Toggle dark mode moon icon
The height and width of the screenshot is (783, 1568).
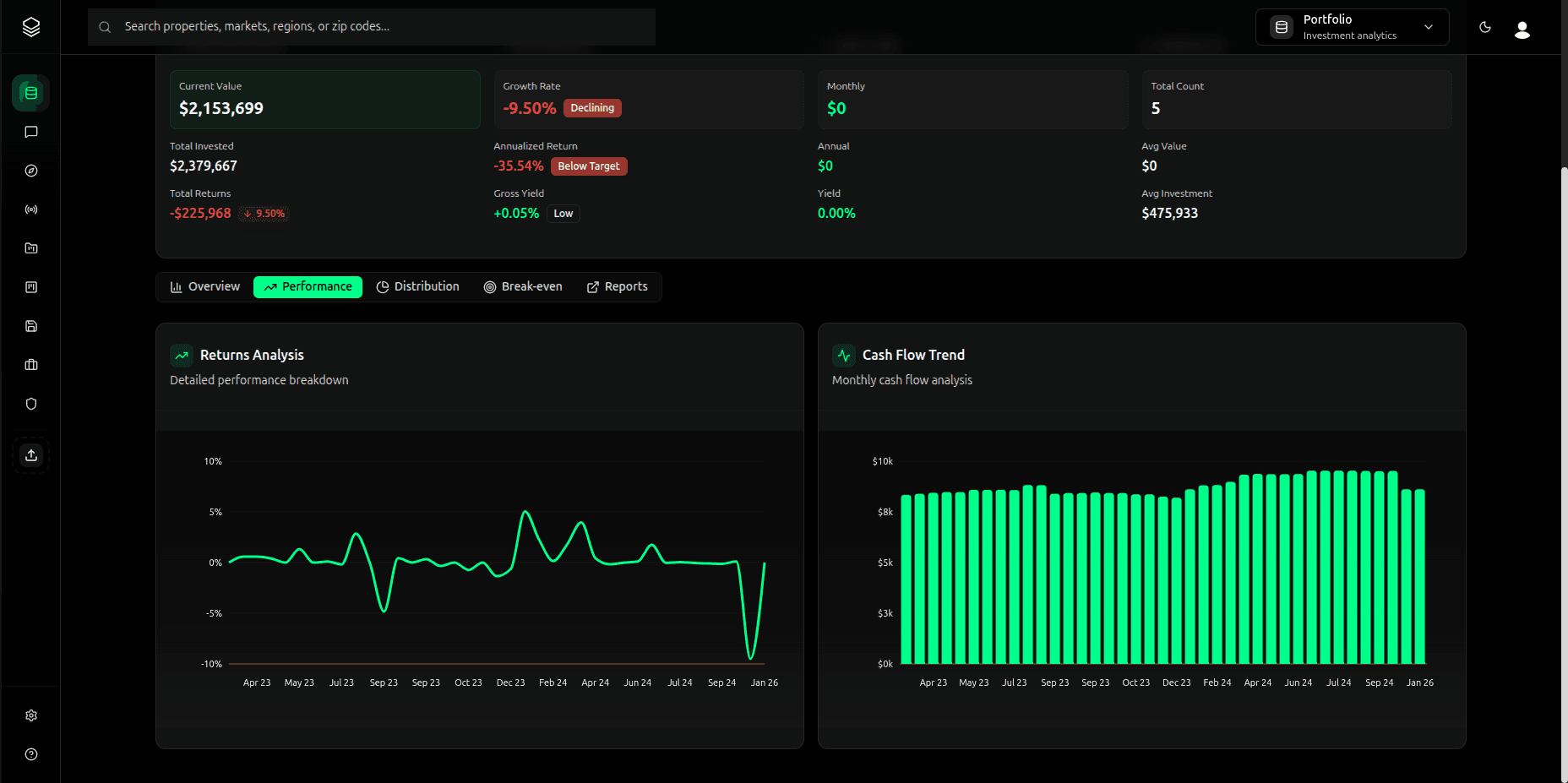(x=1485, y=27)
